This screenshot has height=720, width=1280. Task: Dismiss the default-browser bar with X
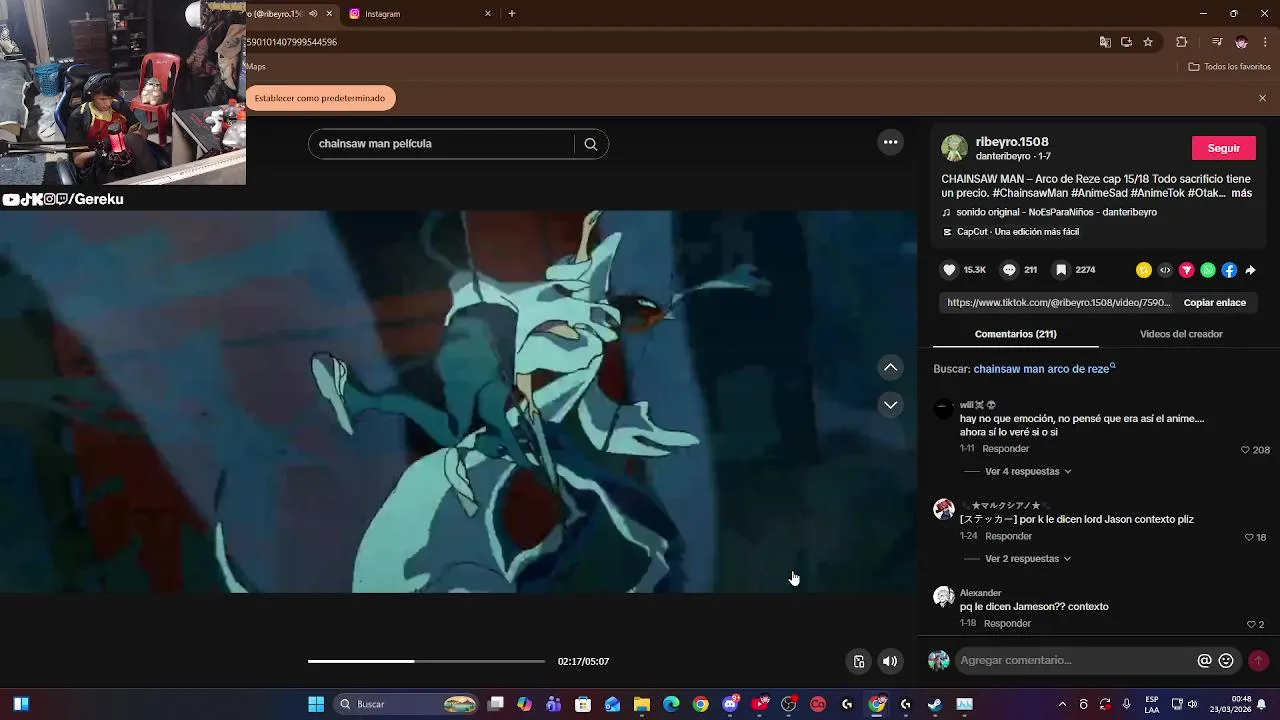coord(1262,98)
